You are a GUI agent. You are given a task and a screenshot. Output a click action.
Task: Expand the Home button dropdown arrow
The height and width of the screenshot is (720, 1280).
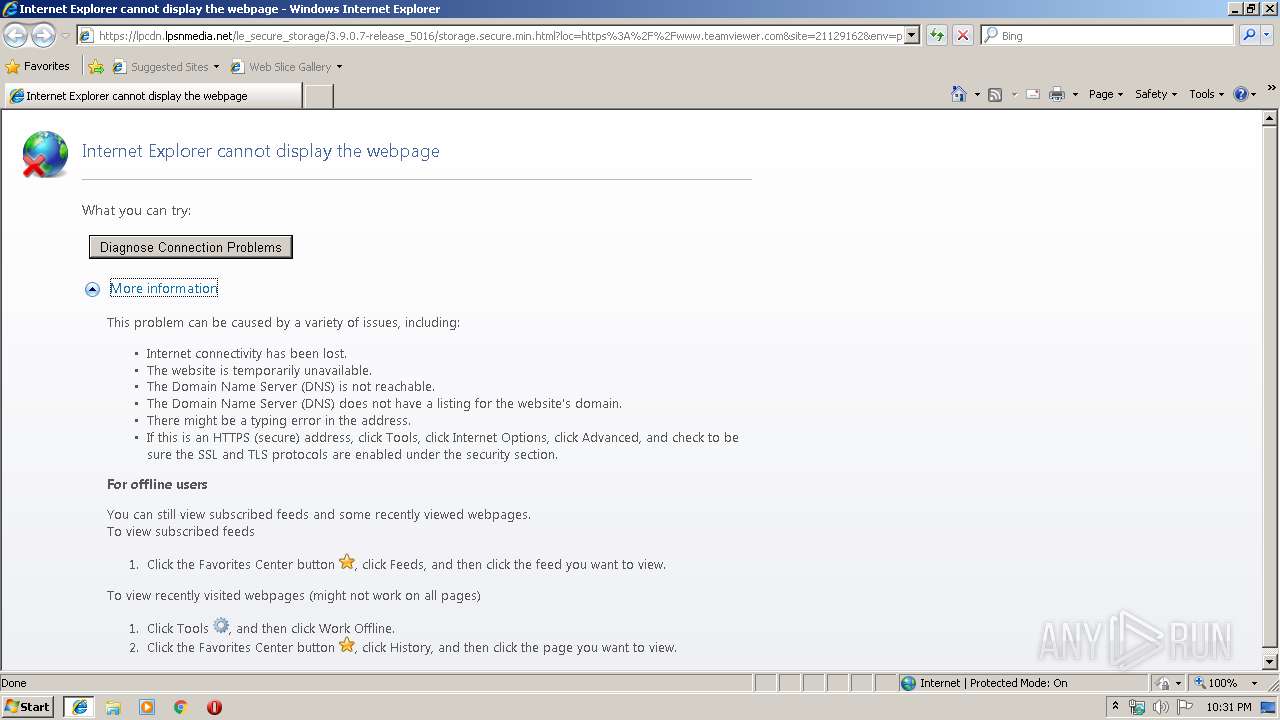976,94
